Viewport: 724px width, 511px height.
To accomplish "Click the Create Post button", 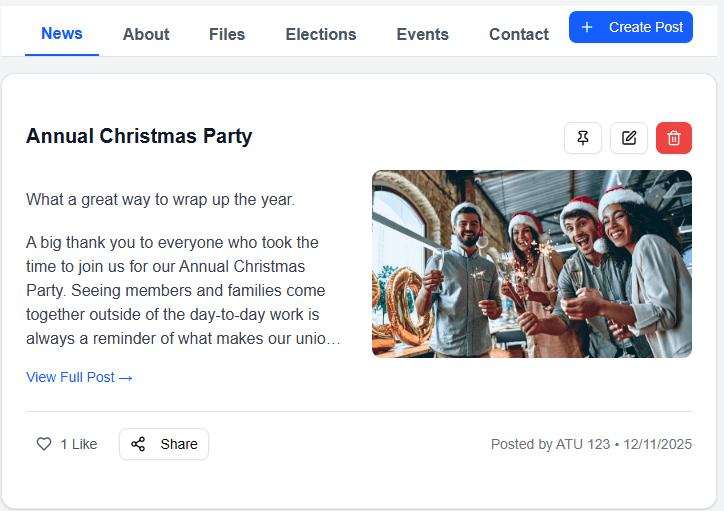I will click(x=631, y=27).
